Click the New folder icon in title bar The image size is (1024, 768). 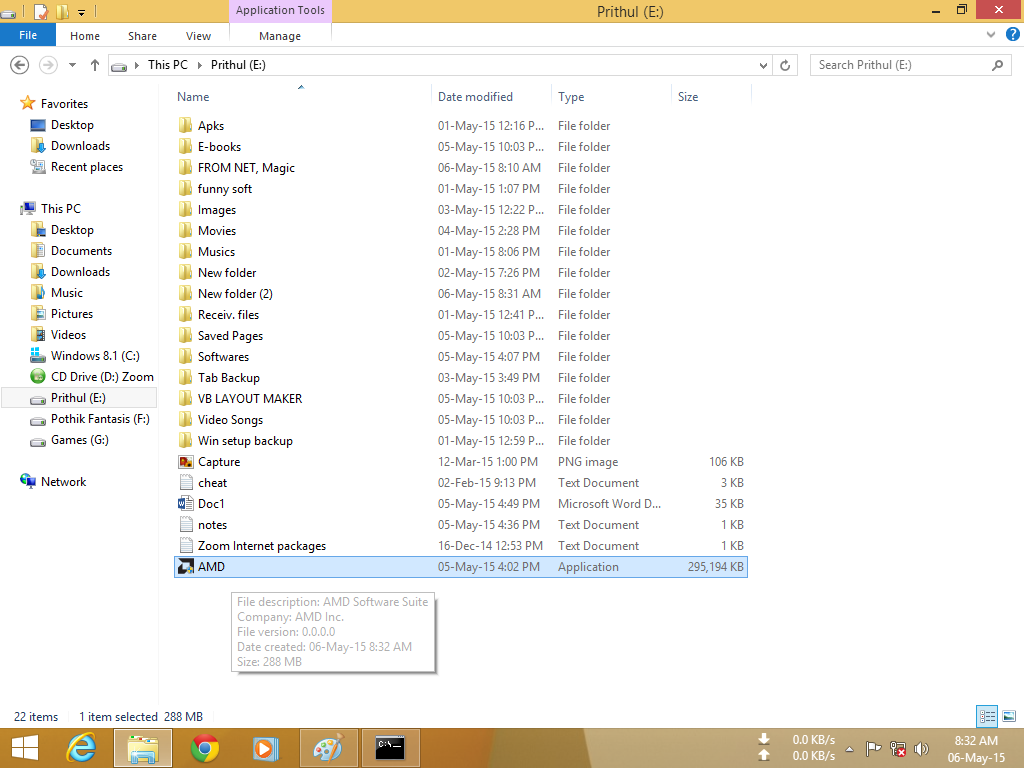click(63, 11)
